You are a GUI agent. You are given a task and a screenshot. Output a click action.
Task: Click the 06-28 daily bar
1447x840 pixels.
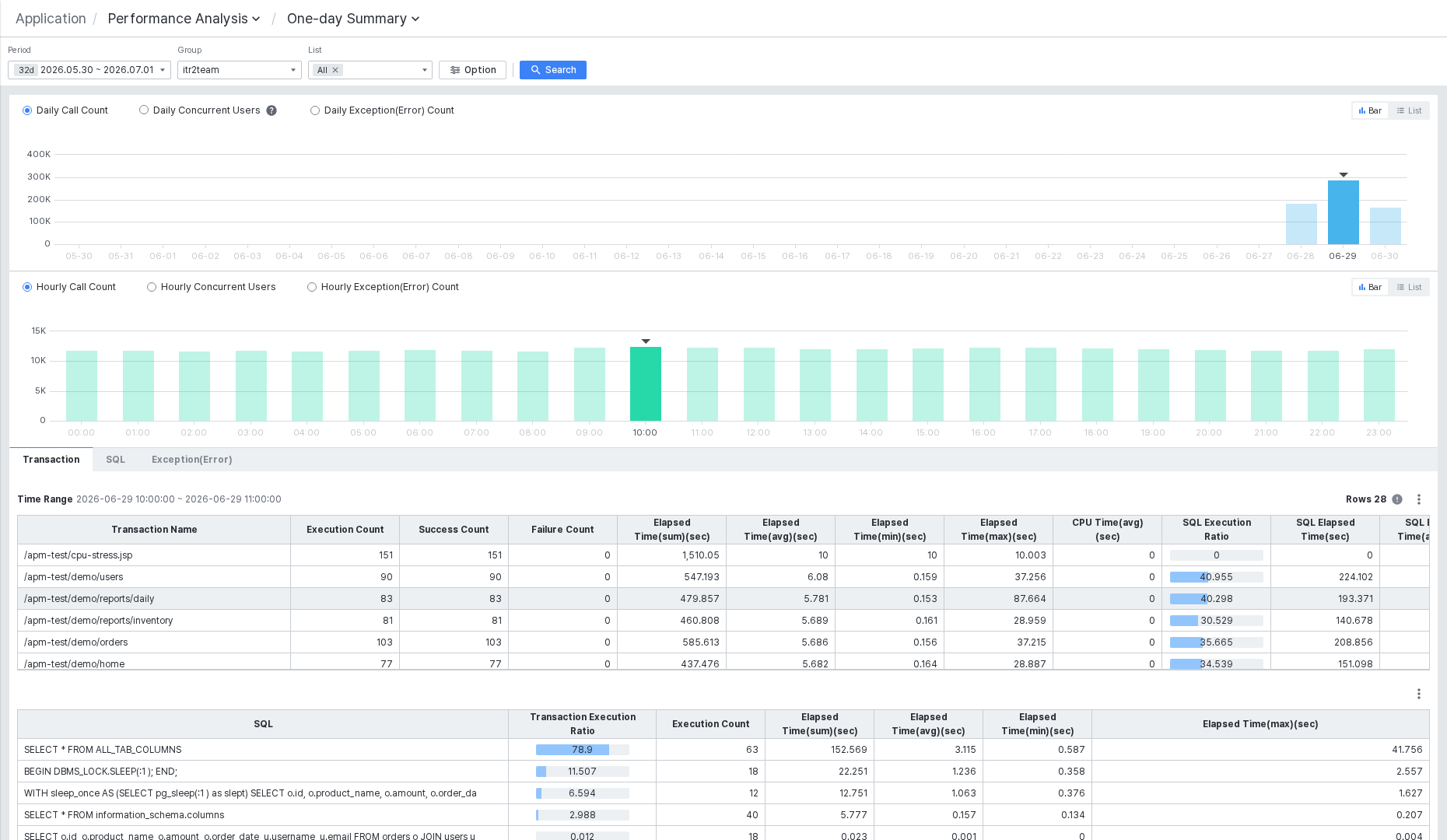[1302, 224]
